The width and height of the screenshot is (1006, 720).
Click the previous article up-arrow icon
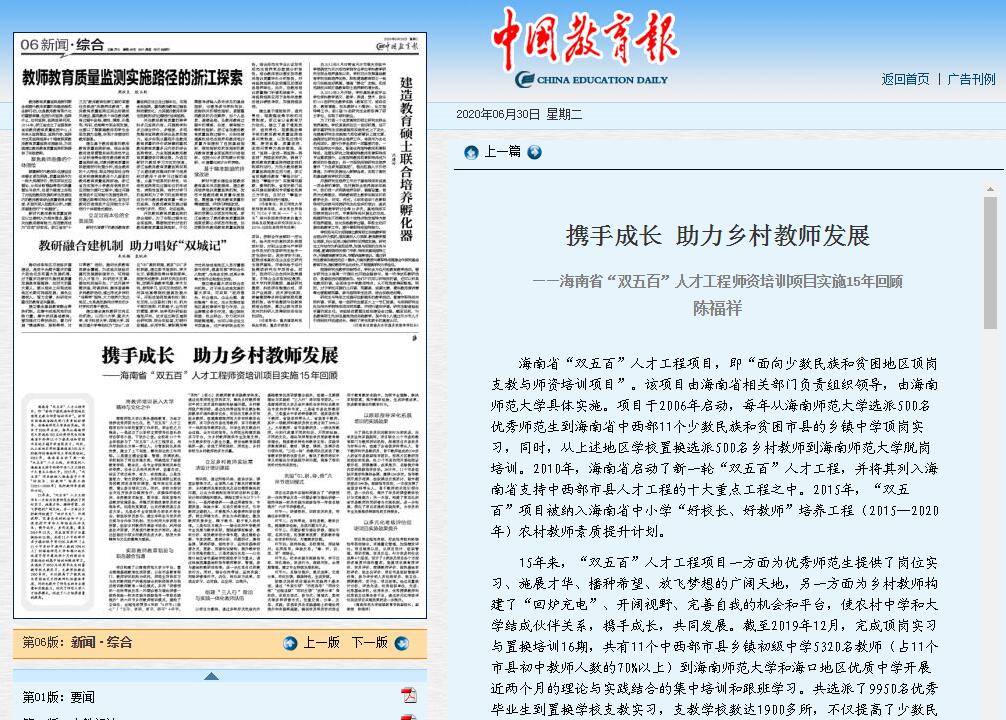[x=471, y=152]
